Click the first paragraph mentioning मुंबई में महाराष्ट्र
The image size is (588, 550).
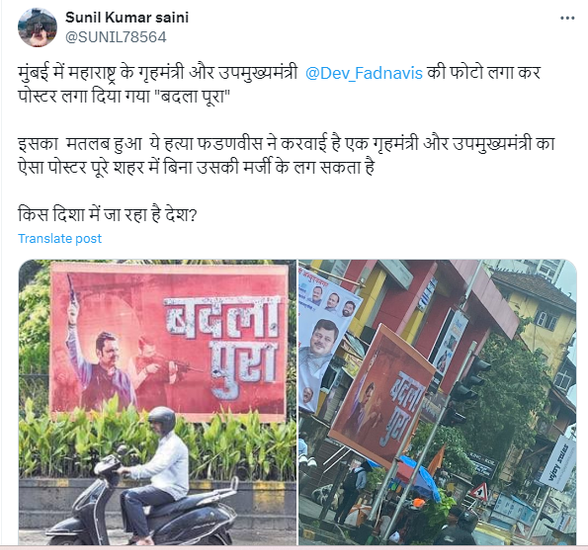279,84
